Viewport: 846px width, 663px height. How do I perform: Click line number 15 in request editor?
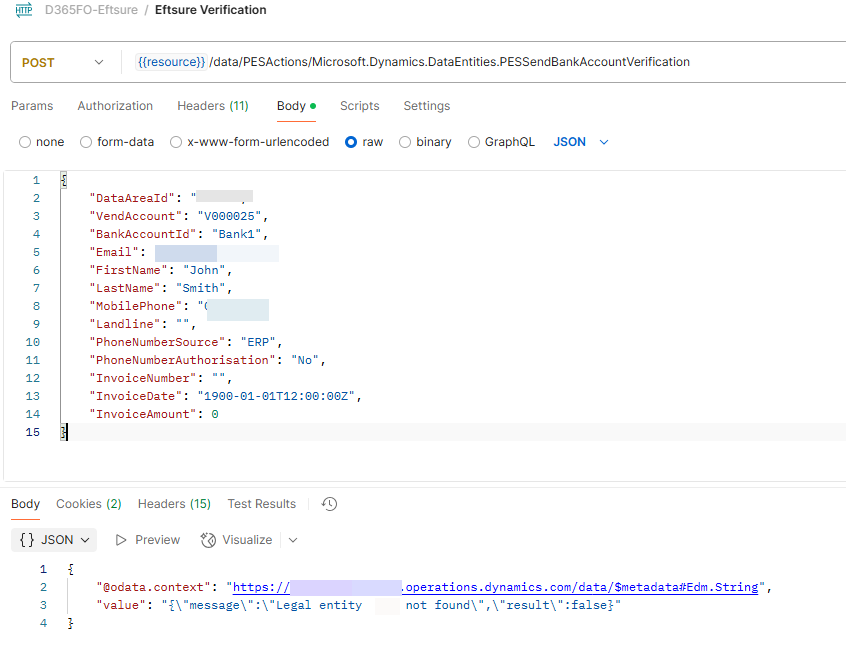[x=32, y=432]
